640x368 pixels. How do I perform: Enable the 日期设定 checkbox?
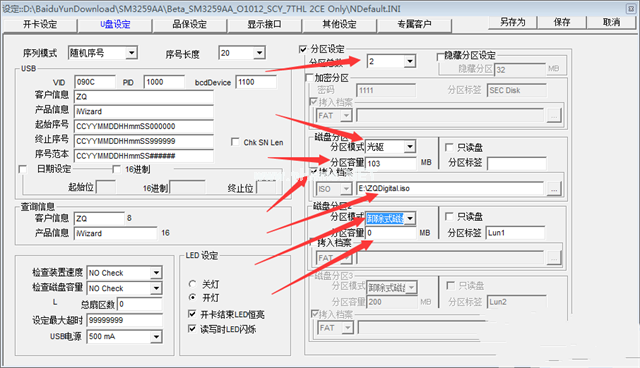pyautogui.click(x=23, y=169)
